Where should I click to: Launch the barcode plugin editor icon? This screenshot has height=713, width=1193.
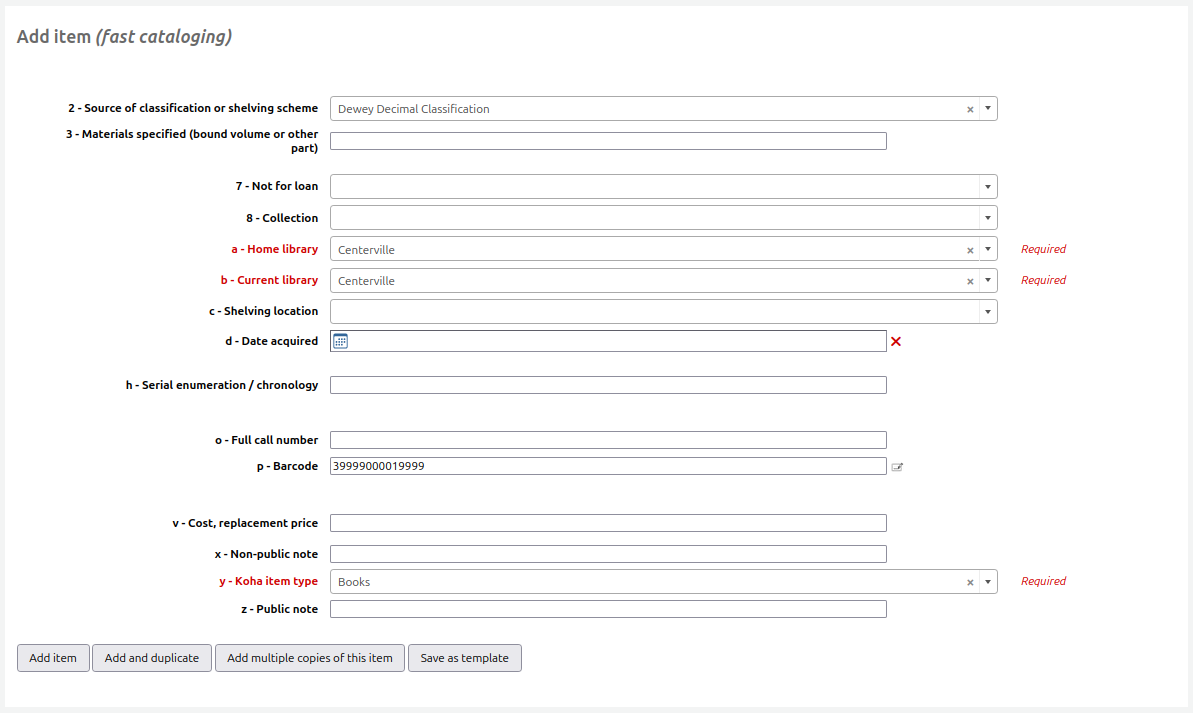[897, 466]
